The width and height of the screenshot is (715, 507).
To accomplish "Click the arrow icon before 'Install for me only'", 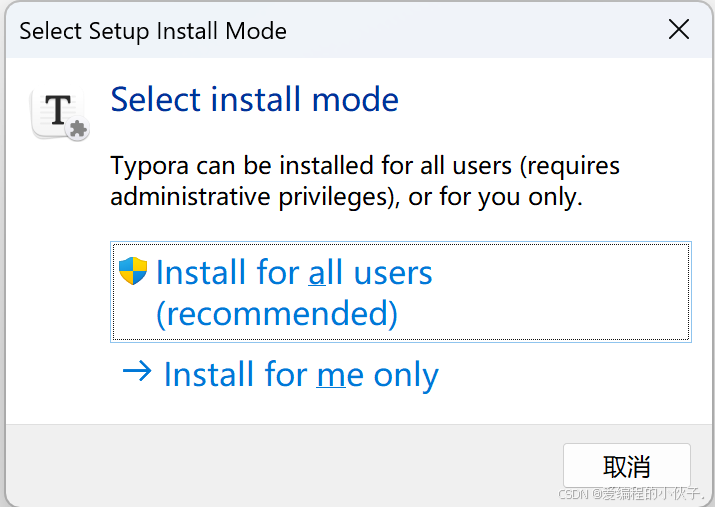I will [136, 373].
